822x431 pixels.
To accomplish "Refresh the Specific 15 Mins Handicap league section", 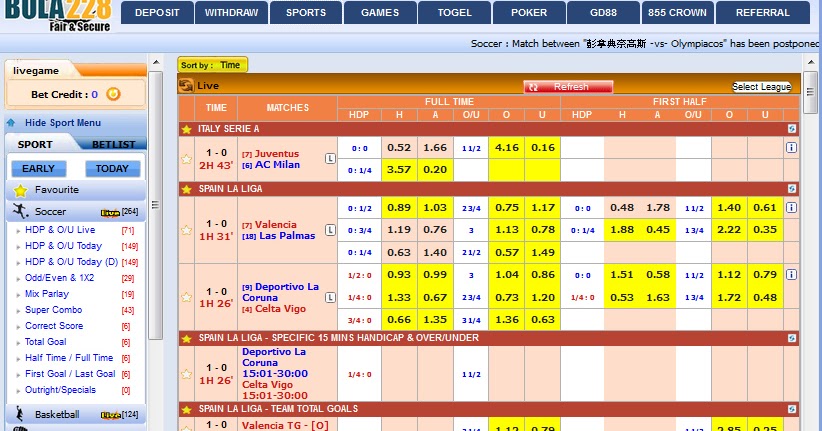I will 792,338.
